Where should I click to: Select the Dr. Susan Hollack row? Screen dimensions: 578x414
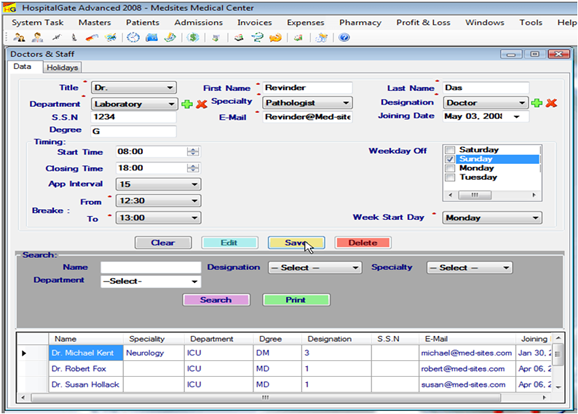tap(284, 385)
